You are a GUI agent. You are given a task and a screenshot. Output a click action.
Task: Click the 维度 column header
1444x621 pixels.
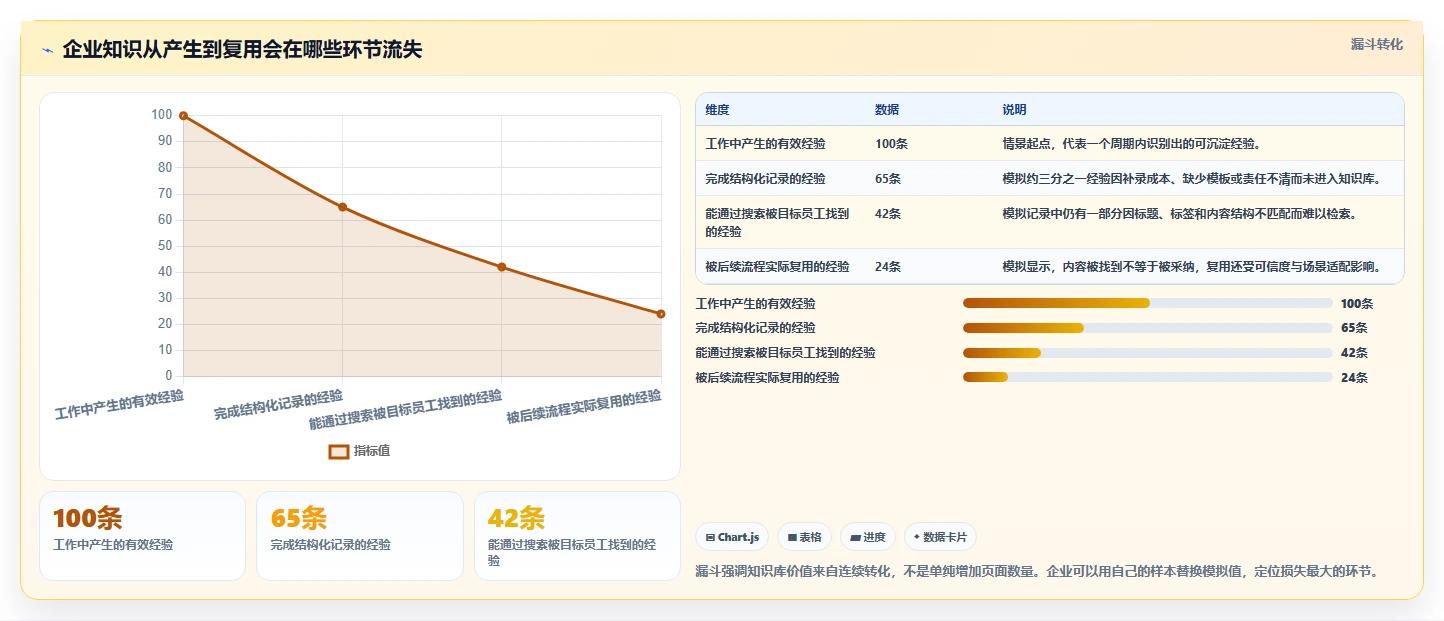click(x=717, y=110)
